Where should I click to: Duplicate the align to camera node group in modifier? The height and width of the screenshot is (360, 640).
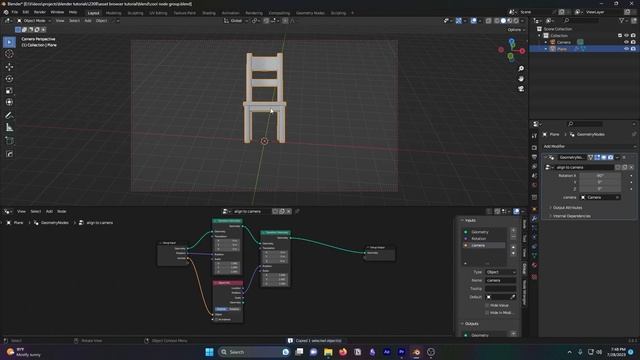[x=624, y=167]
